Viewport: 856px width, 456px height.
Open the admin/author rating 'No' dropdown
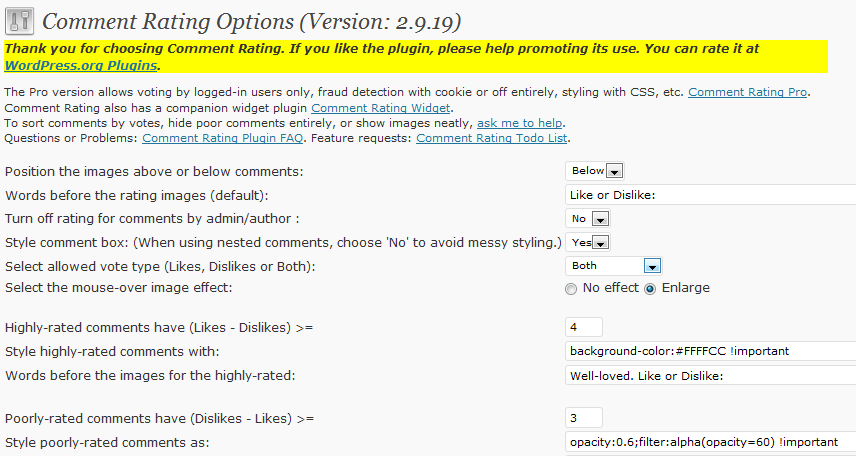587,218
